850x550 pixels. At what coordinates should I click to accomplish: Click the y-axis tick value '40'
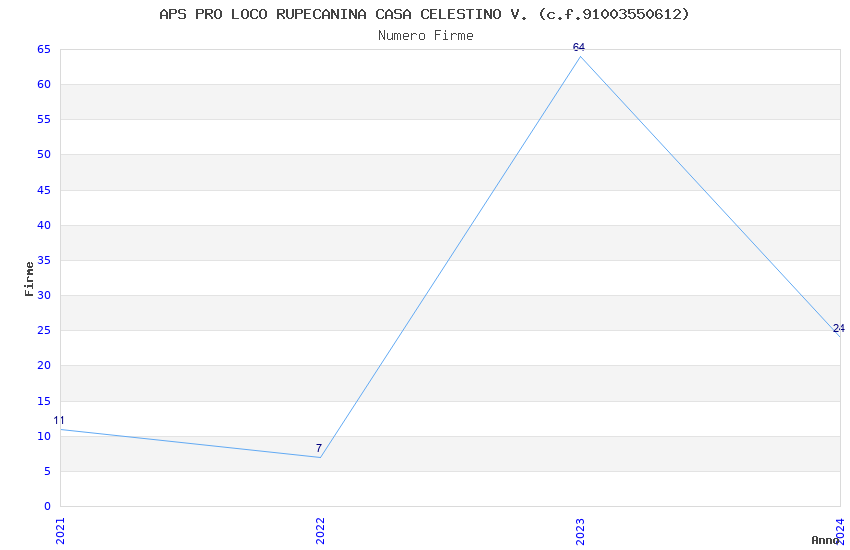44,225
